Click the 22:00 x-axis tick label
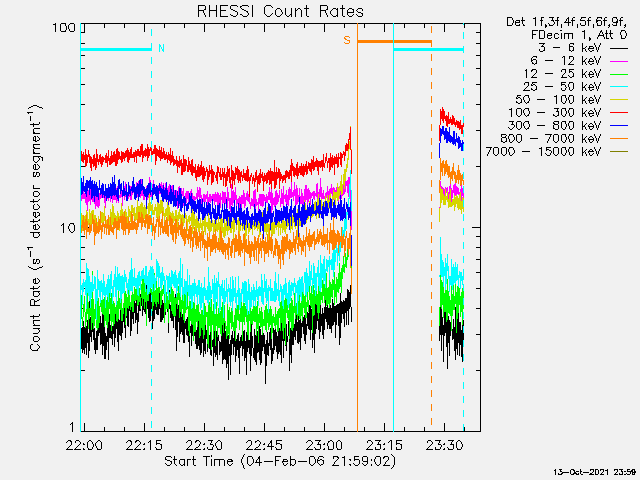 coord(84,445)
